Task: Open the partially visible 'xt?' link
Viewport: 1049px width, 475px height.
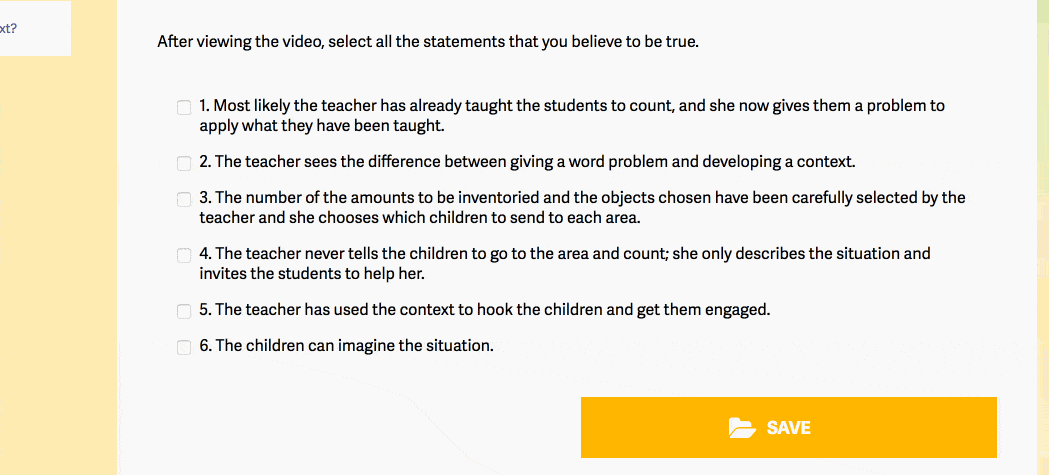Action: (x=9, y=29)
